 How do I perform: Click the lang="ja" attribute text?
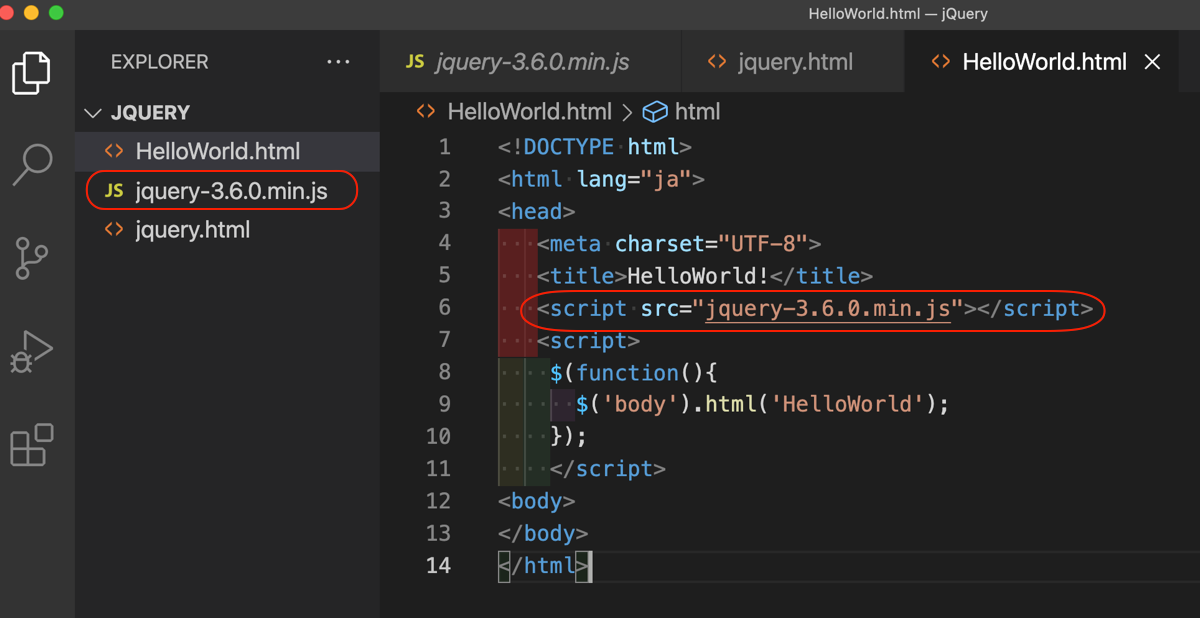[634, 179]
